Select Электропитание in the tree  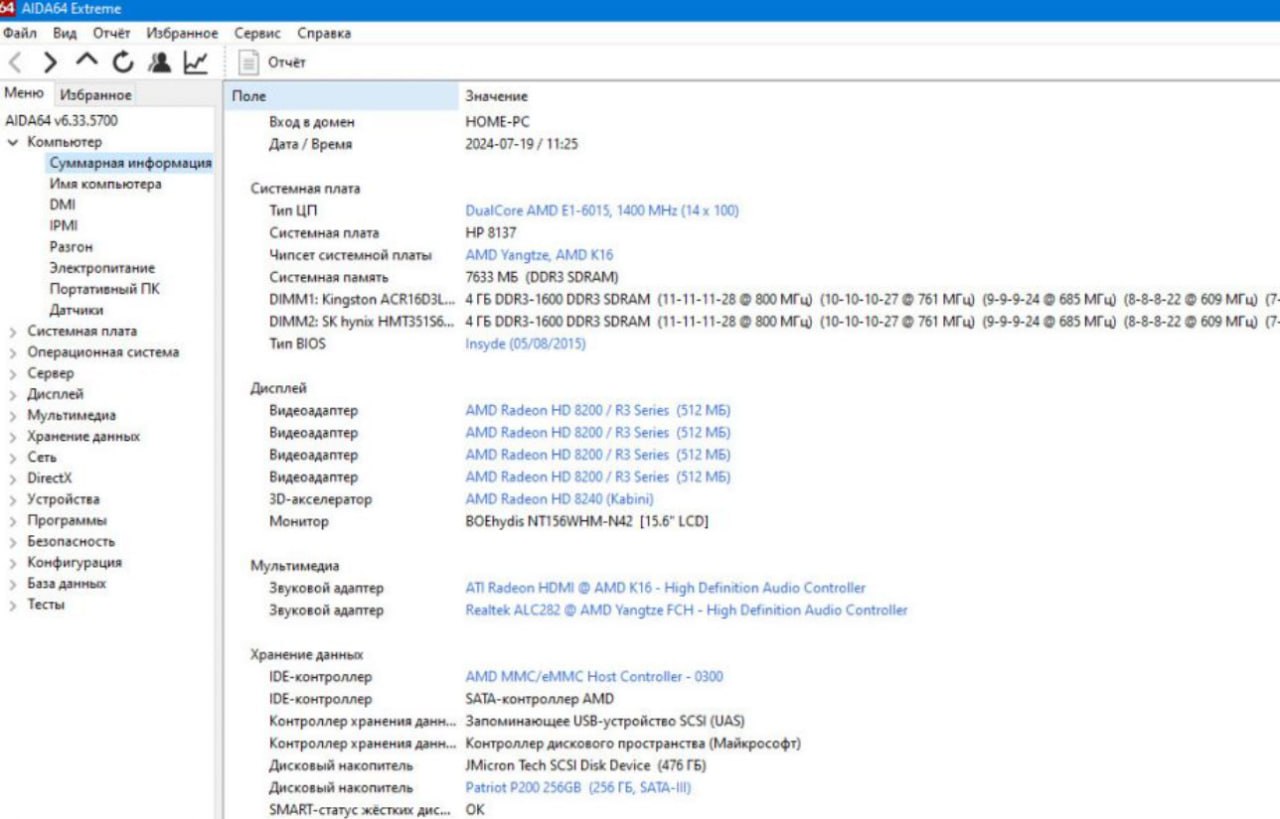pyautogui.click(x=102, y=268)
